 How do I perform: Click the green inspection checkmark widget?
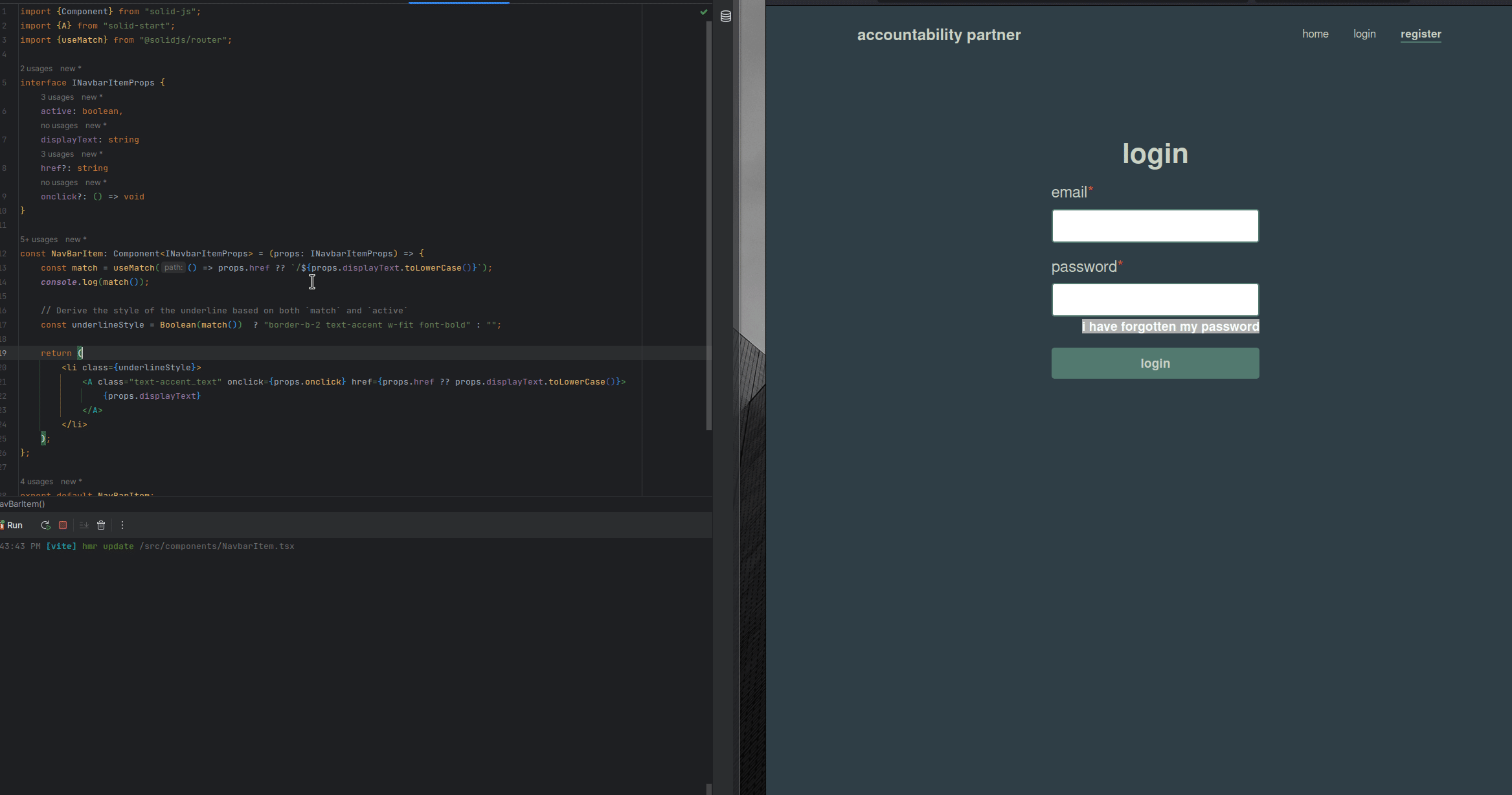coord(703,12)
